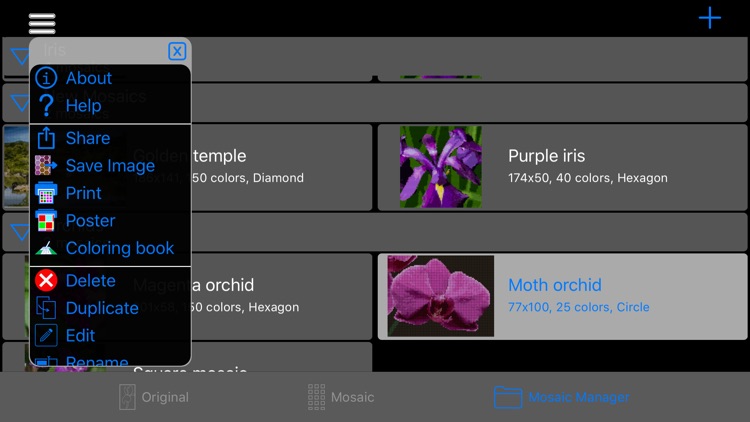
Task: Add a new mosaic with the plus icon
Action: (x=710, y=18)
